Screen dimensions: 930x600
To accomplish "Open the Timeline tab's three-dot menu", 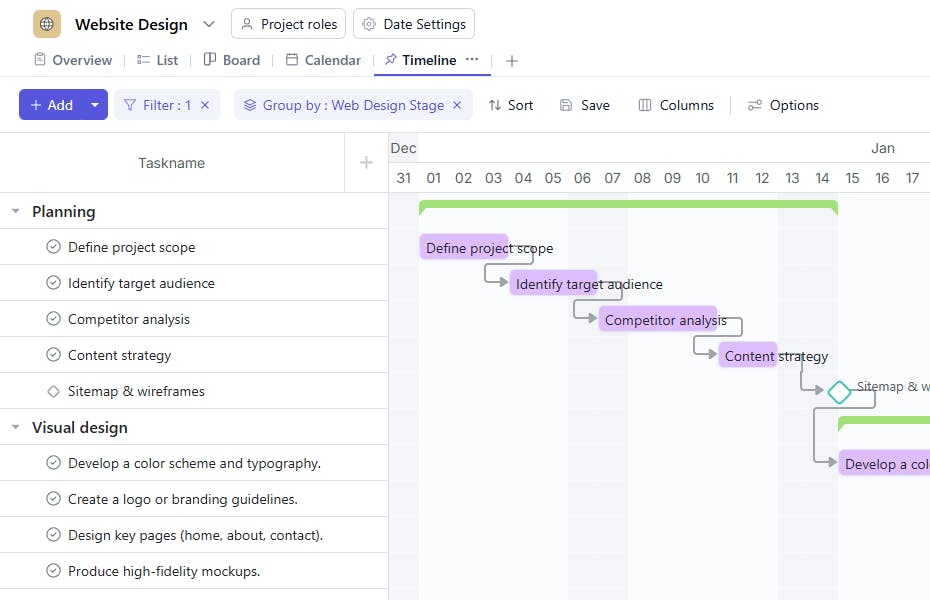I will [472, 60].
